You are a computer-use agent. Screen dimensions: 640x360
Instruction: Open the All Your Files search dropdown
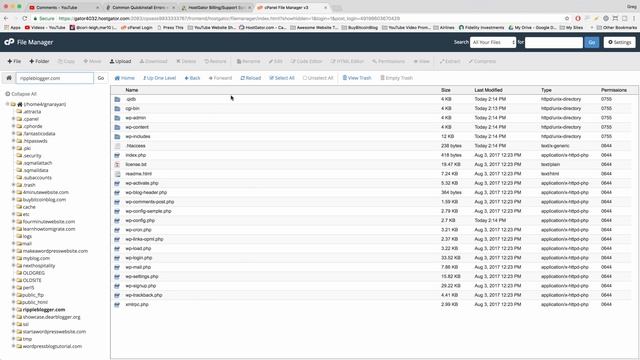click(x=493, y=42)
